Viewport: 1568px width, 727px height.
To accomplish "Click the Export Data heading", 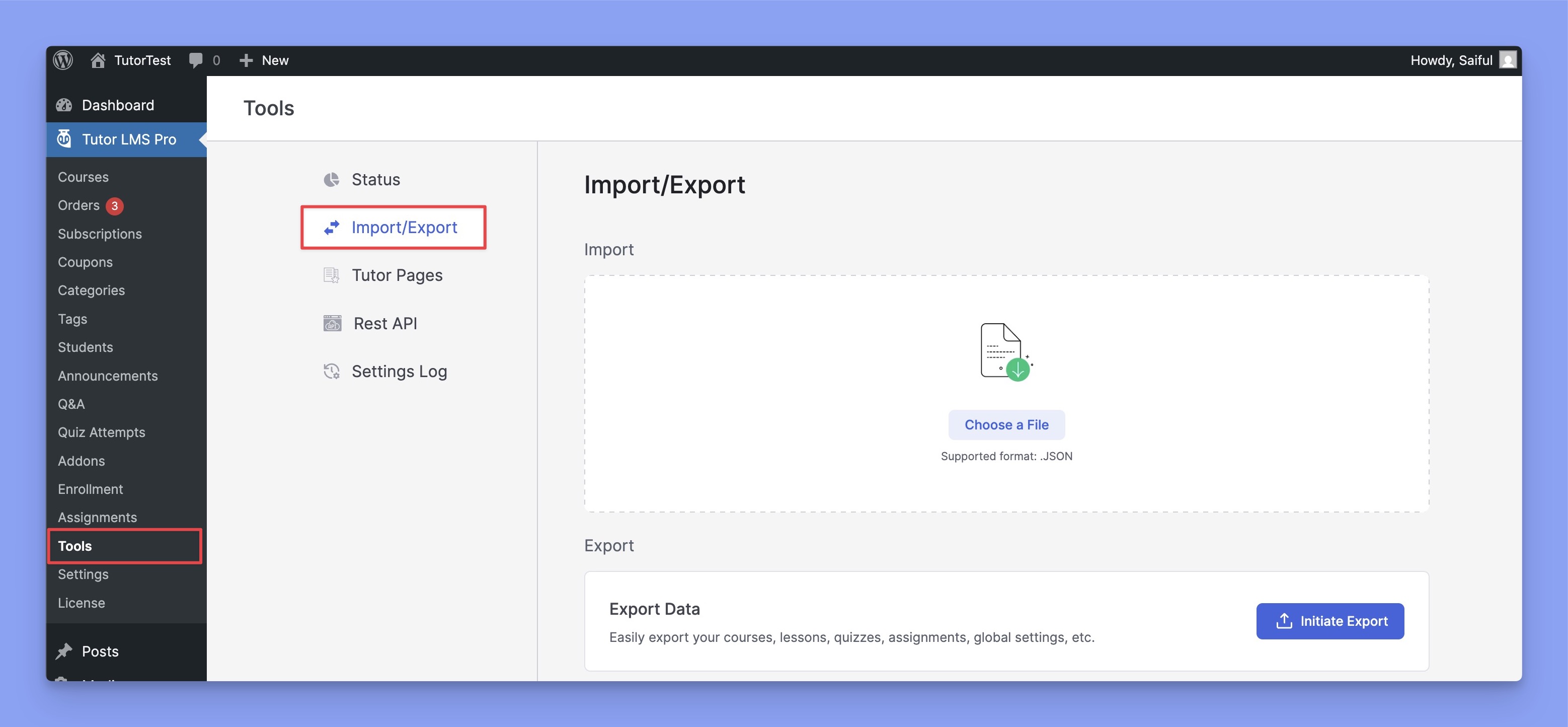I will click(654, 609).
